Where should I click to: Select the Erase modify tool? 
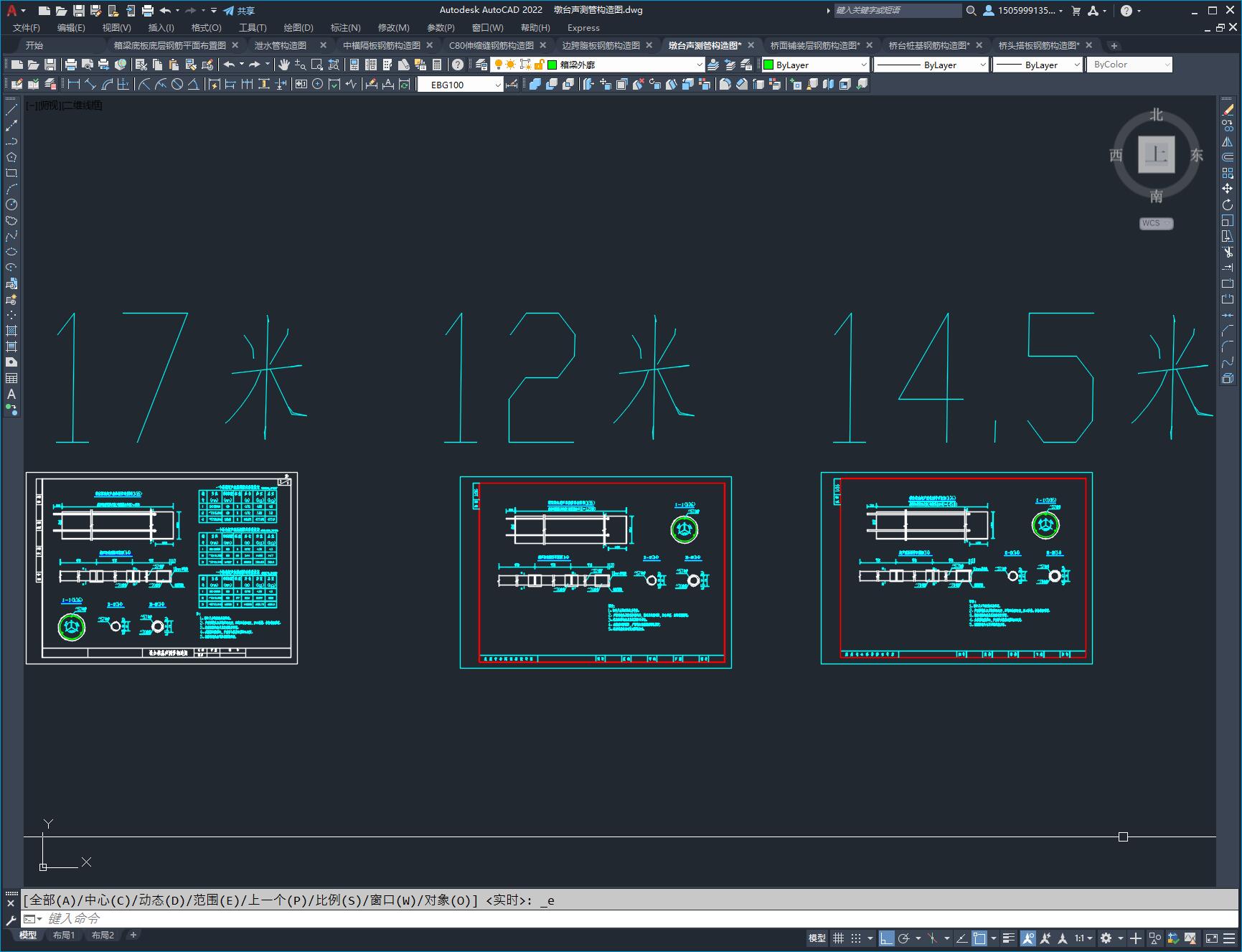[x=1228, y=110]
